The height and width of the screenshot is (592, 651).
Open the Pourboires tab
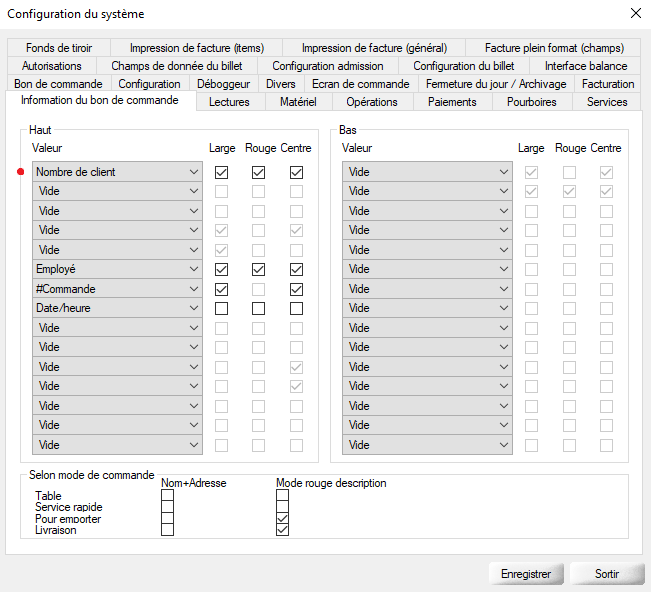[531, 102]
